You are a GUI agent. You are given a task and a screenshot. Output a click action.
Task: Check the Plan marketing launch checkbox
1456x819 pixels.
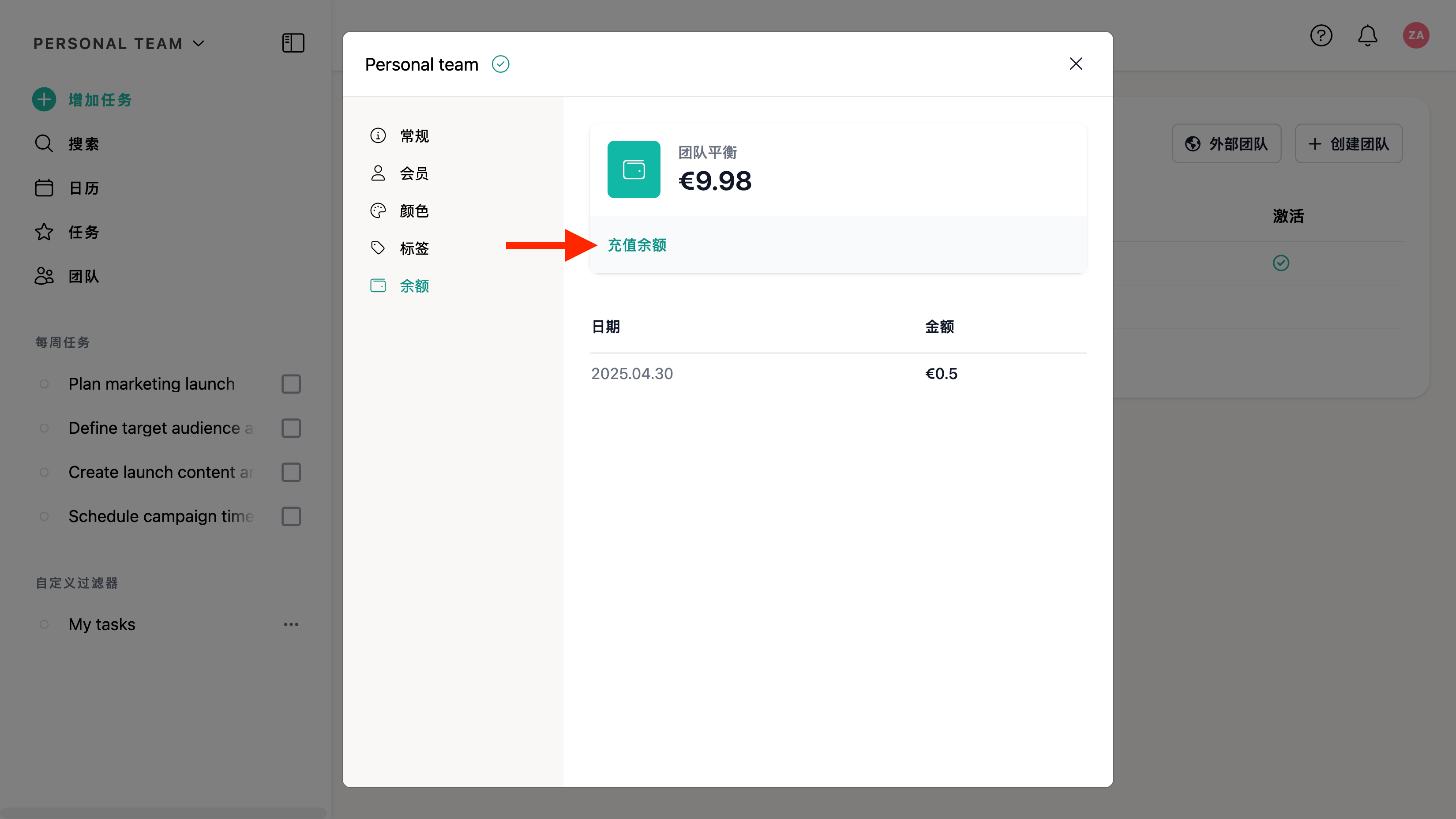pyautogui.click(x=291, y=384)
